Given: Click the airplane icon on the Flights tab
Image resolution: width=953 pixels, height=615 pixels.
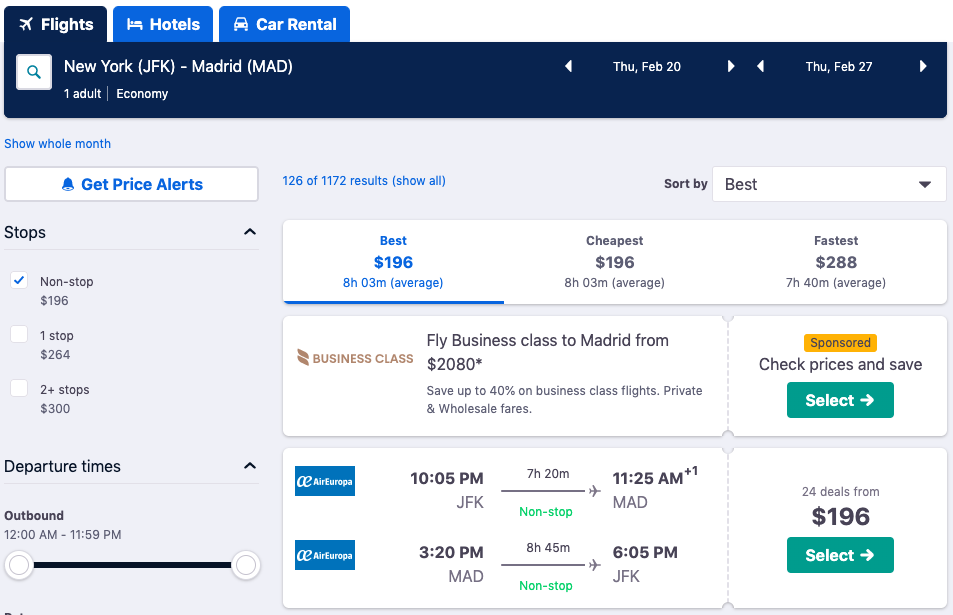Looking at the screenshot, I should click(26, 24).
